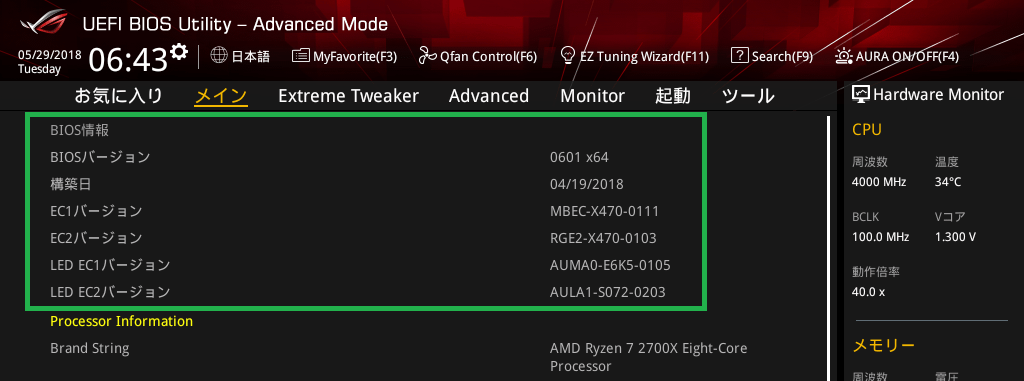Click the Hardware Monitor screen icon

[861, 95]
